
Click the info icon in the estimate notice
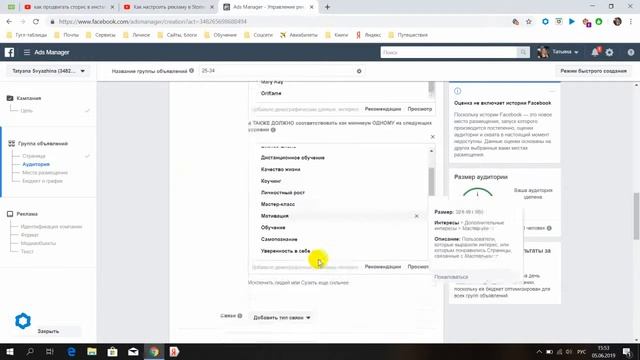[458, 91]
